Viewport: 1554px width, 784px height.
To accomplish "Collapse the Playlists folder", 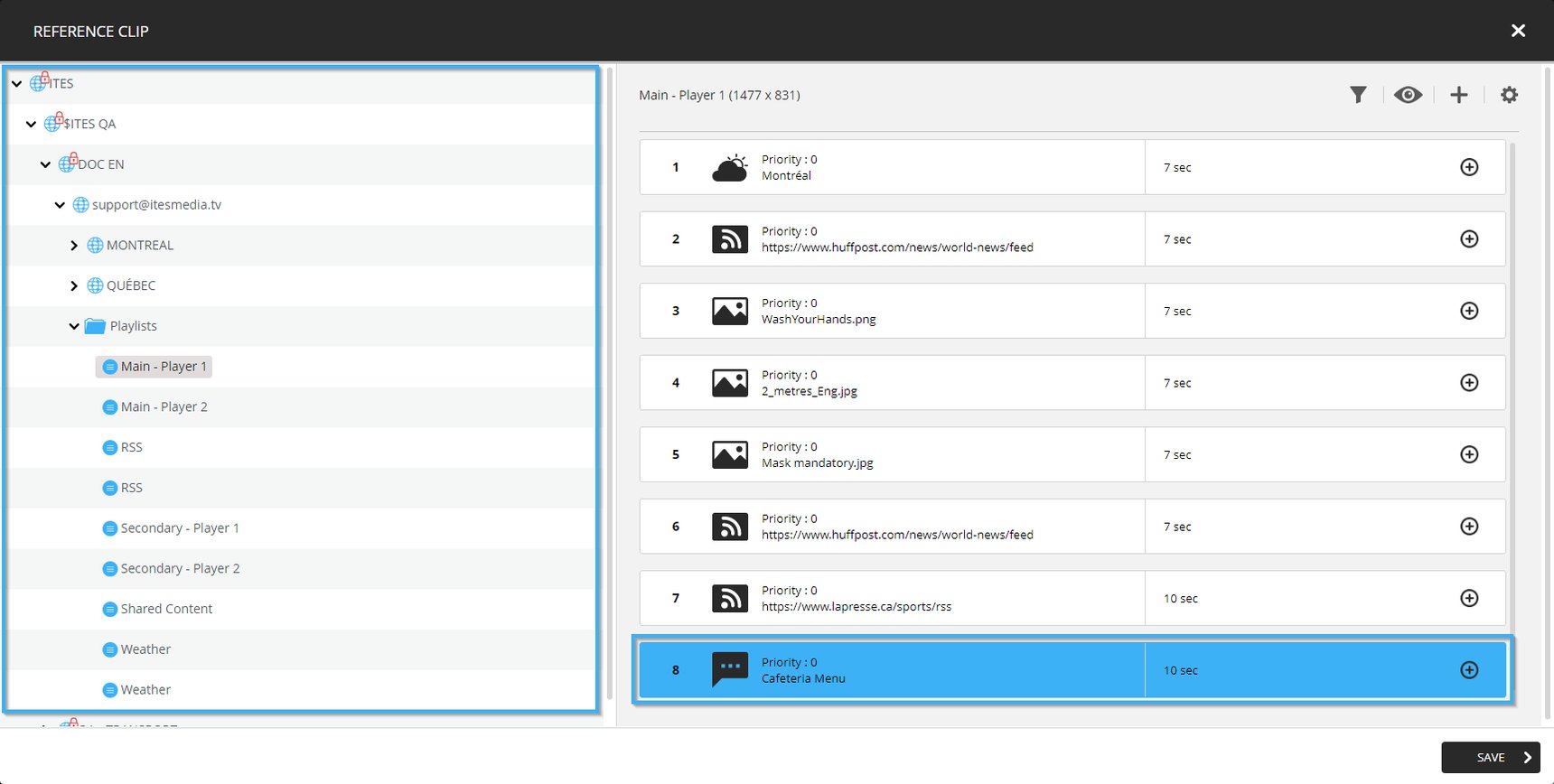I will pos(74,326).
